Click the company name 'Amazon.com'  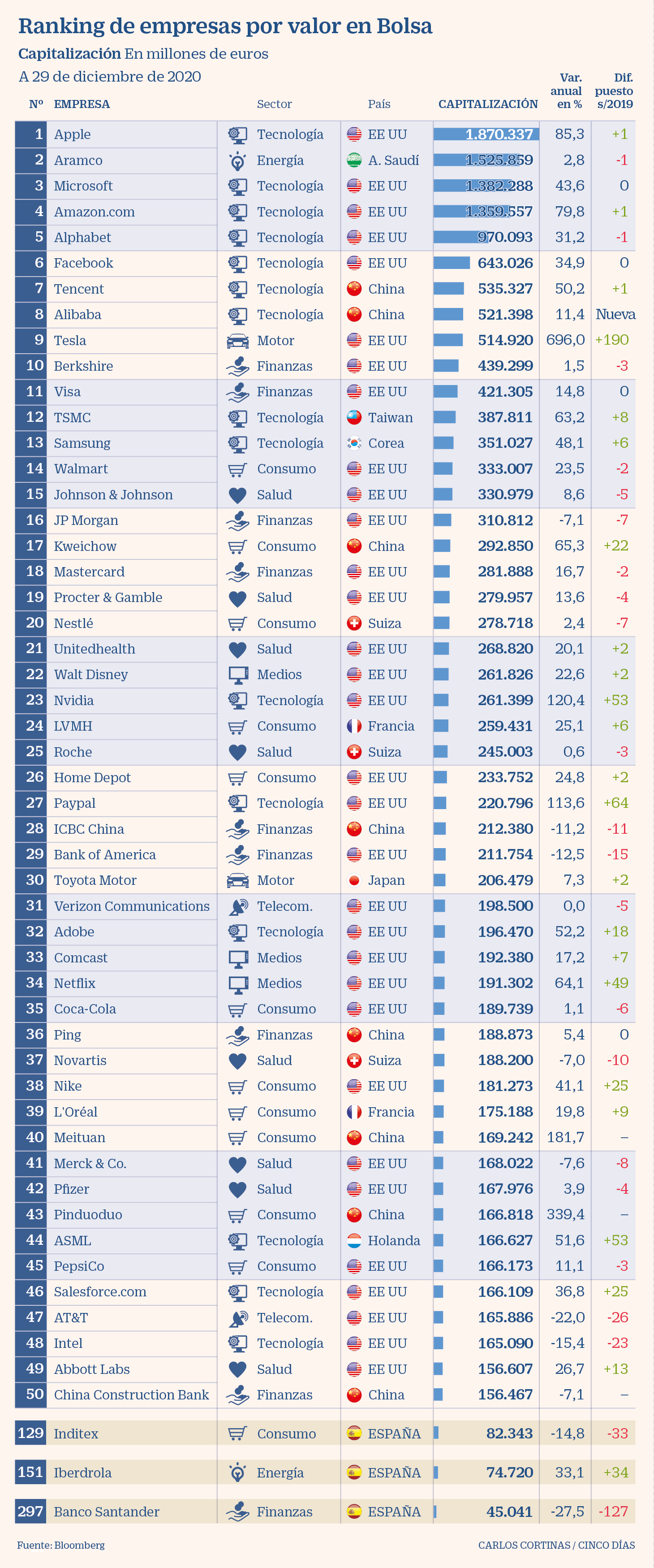(95, 212)
